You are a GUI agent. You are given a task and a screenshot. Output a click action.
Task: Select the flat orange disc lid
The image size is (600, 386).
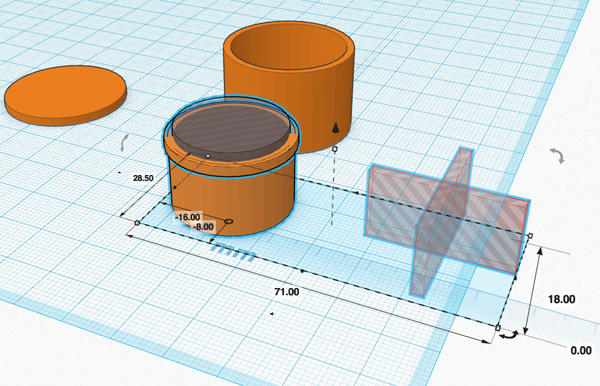point(65,95)
